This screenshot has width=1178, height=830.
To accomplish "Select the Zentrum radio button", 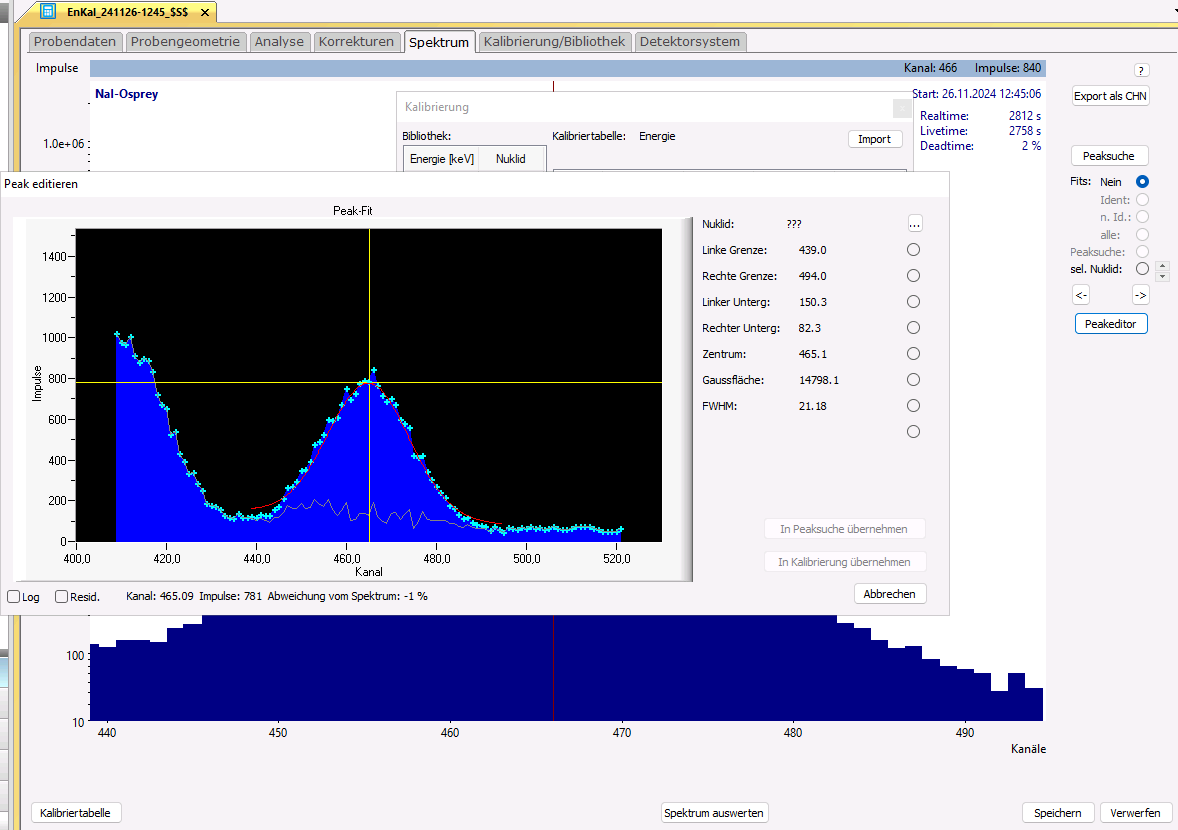I will (913, 354).
